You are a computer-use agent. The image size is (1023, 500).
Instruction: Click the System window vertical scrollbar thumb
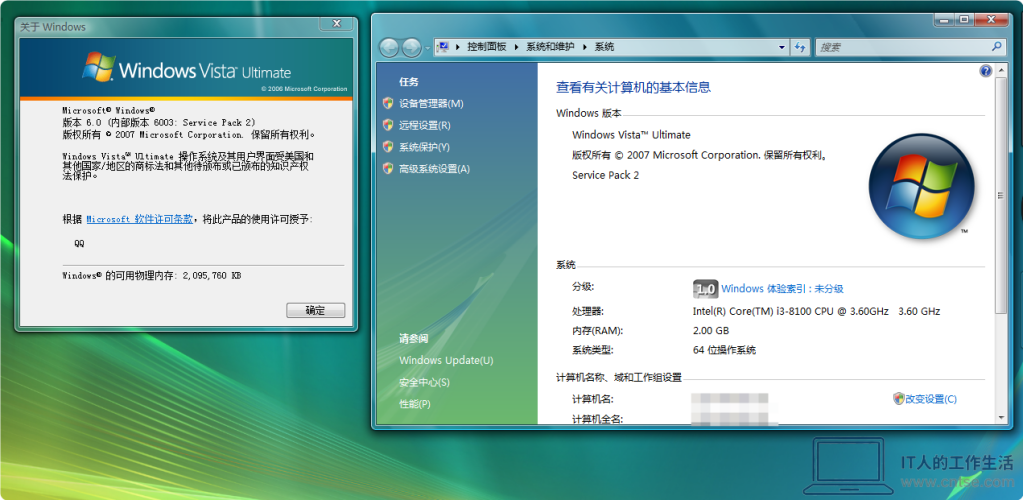click(1001, 195)
